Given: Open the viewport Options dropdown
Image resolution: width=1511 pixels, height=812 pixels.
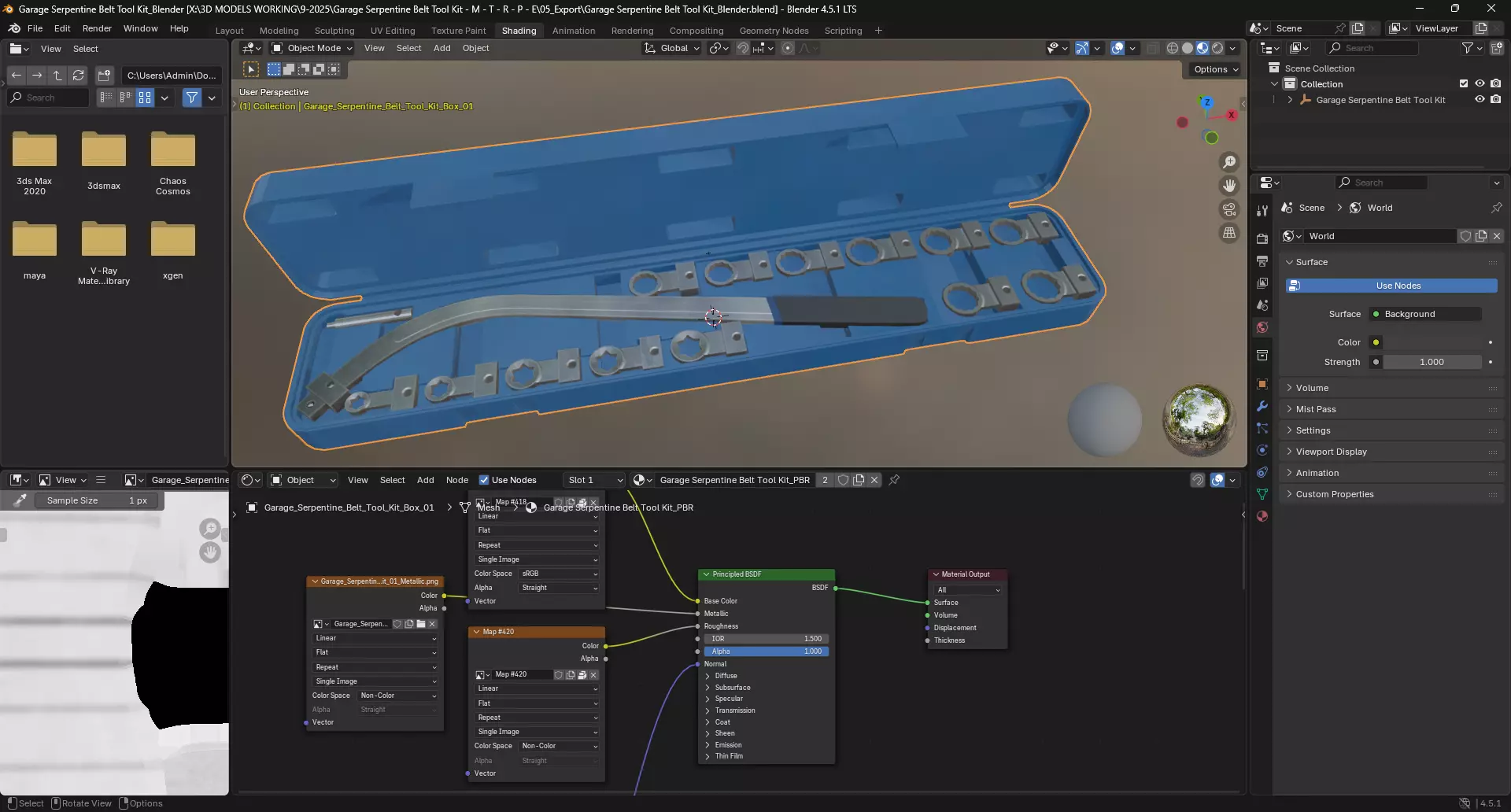Looking at the screenshot, I should coord(1216,69).
